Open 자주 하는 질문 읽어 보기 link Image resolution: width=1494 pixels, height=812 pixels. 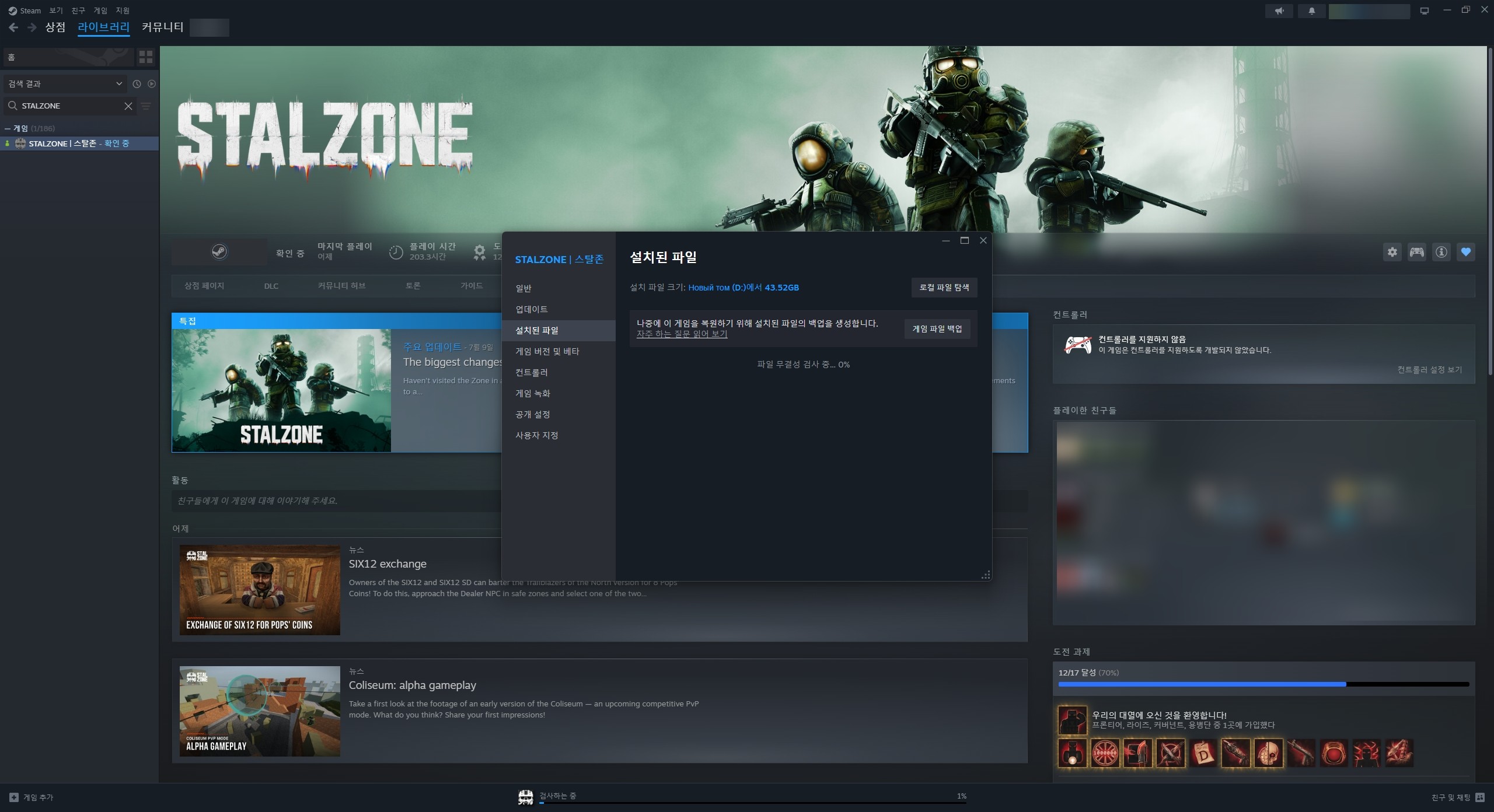coord(682,334)
